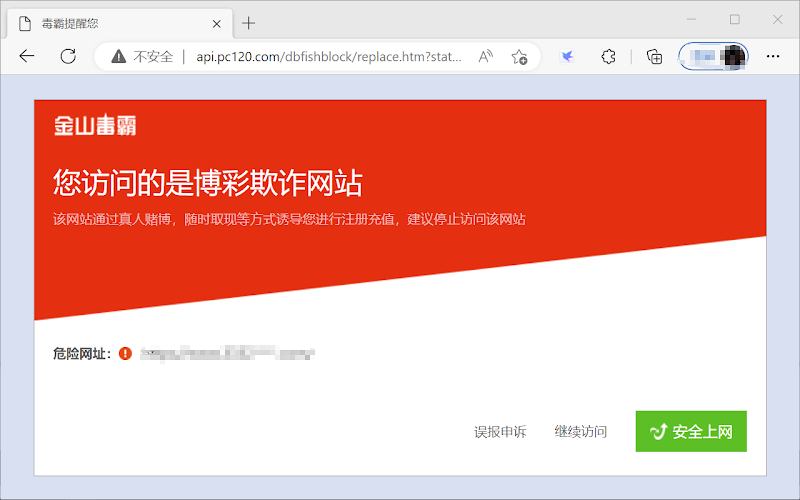Add this page to favorites star icon
The height and width of the screenshot is (500, 800).
pos(519,57)
